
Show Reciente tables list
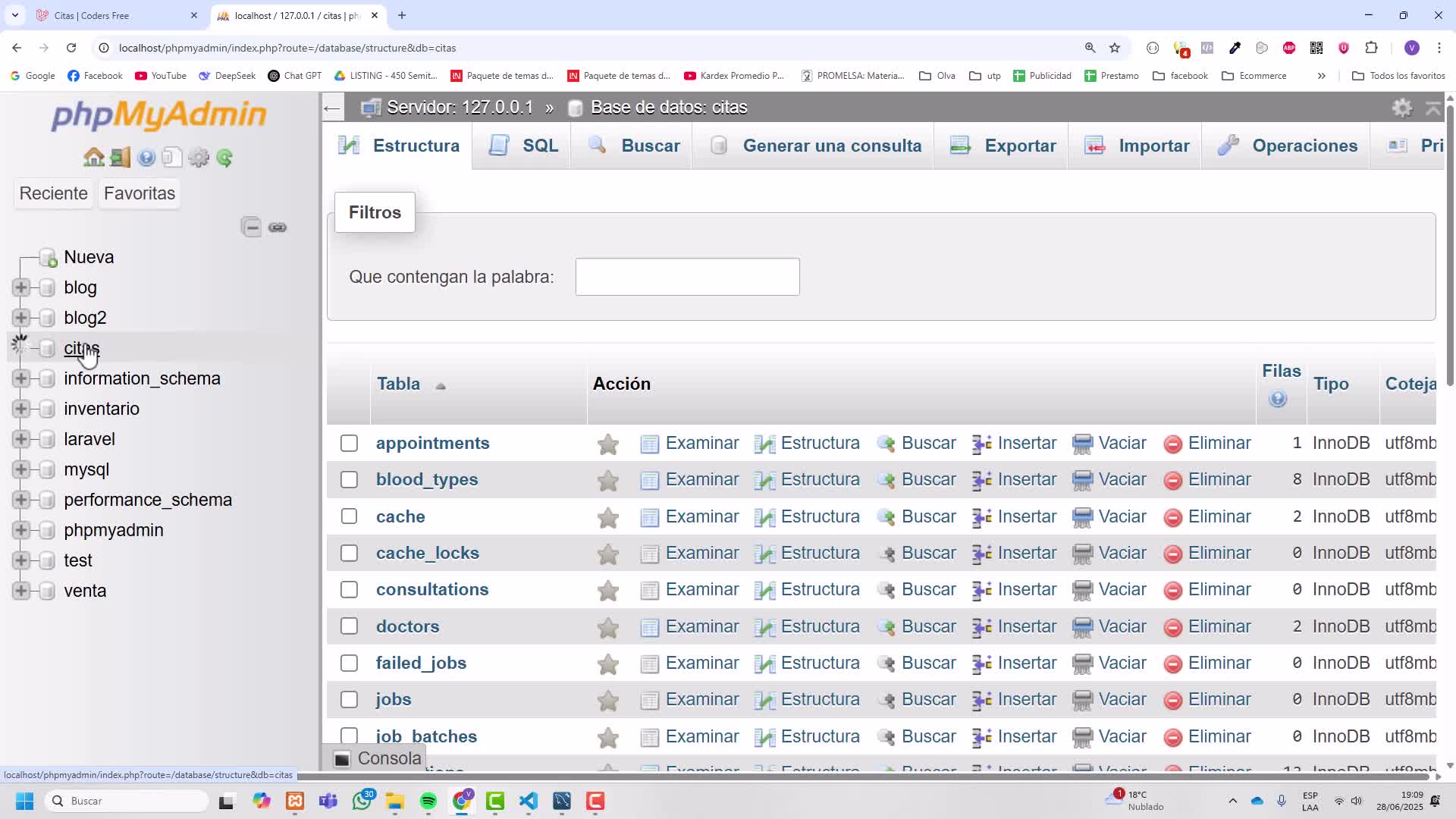pyautogui.click(x=53, y=193)
